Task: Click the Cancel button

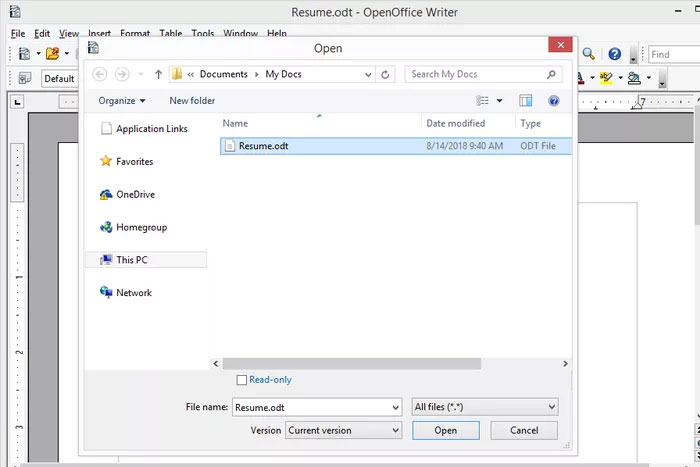Action: 524,431
